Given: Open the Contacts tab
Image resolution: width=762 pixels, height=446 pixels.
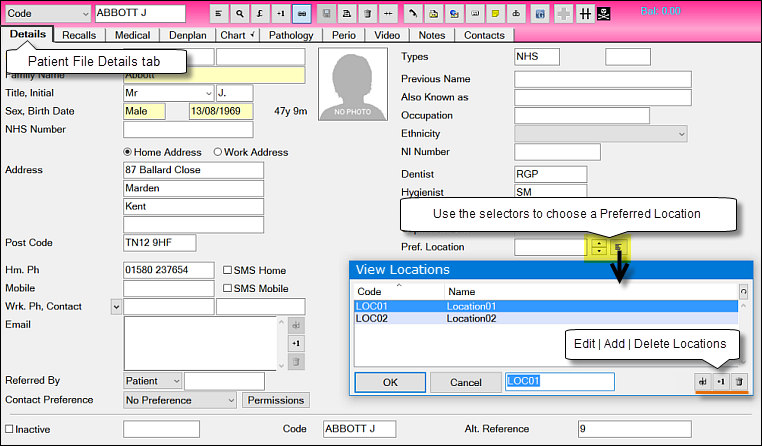Looking at the screenshot, I should pos(484,35).
